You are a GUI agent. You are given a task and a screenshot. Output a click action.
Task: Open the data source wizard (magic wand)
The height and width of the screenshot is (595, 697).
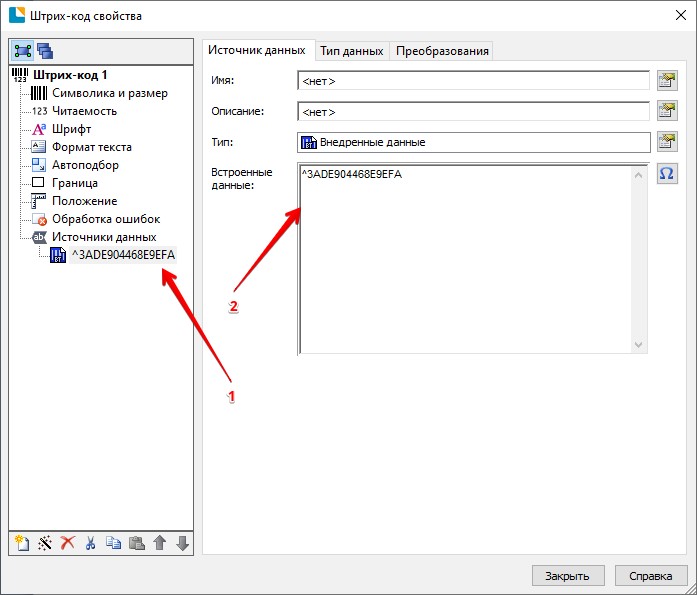coord(45,543)
